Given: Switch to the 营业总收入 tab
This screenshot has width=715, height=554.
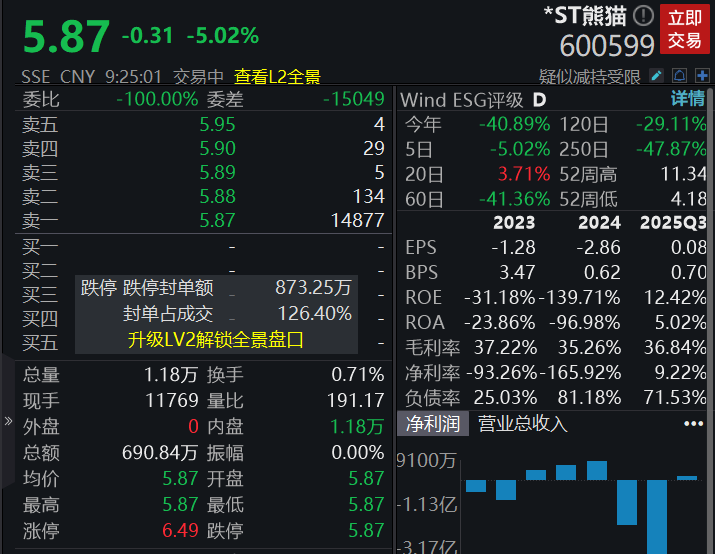Looking at the screenshot, I should 522,423.
